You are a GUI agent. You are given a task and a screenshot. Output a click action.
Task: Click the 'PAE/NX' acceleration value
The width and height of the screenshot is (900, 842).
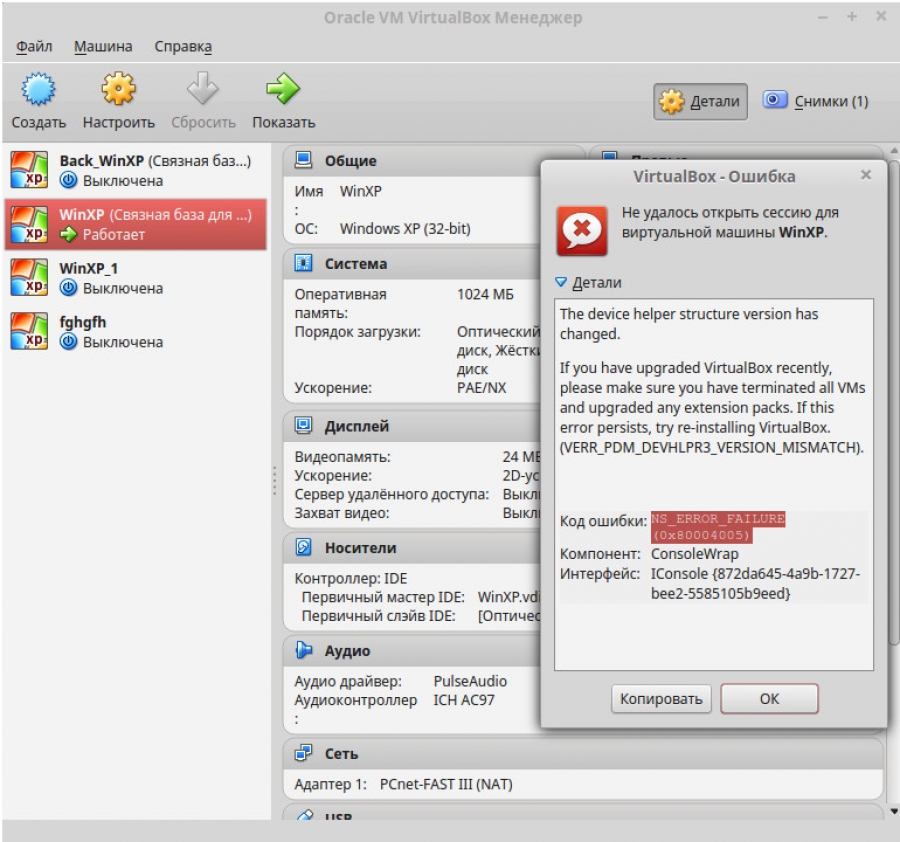pyautogui.click(x=482, y=388)
